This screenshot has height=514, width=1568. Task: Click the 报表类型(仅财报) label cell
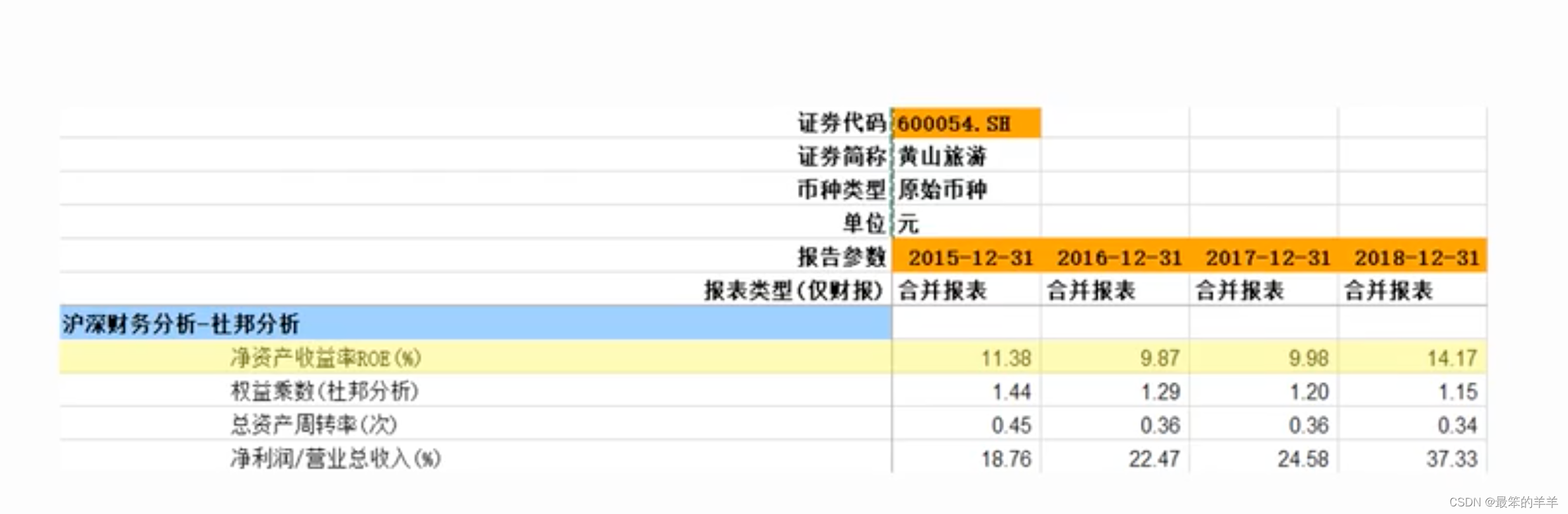(x=794, y=291)
